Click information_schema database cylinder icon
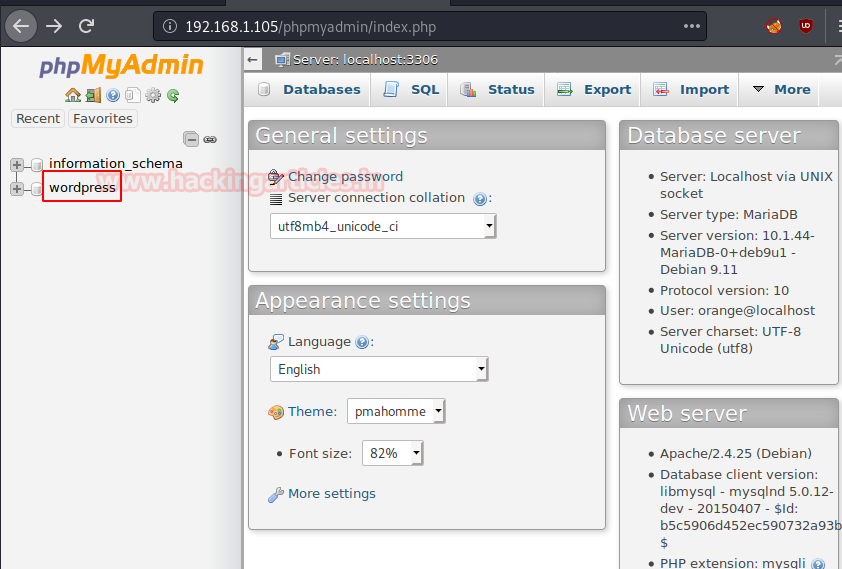842x569 pixels. (x=37, y=164)
